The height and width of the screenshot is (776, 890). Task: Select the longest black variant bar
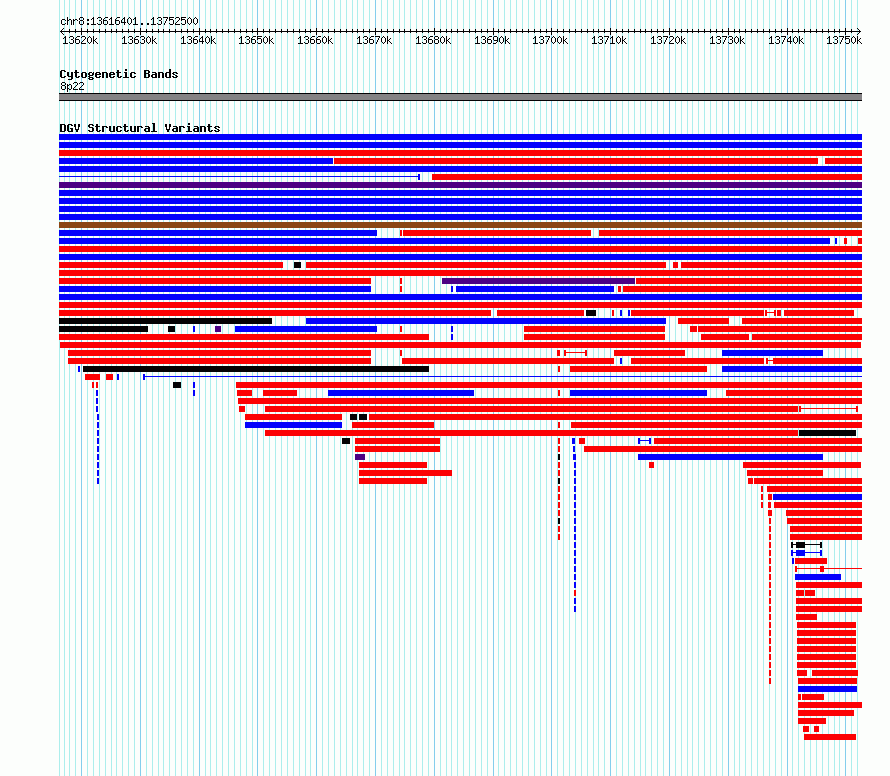coord(256,369)
